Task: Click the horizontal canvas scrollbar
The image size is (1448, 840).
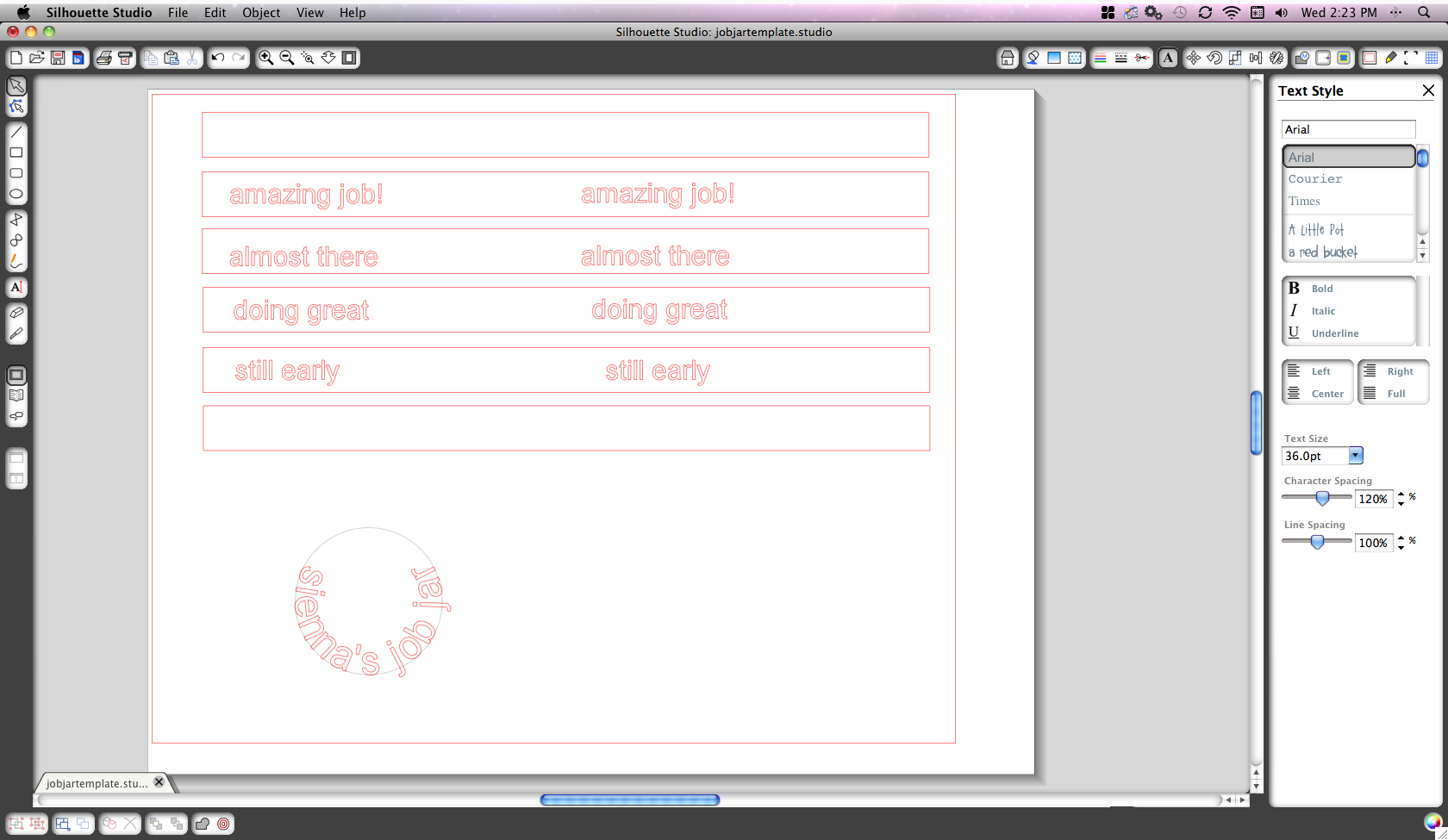Action: pos(630,800)
